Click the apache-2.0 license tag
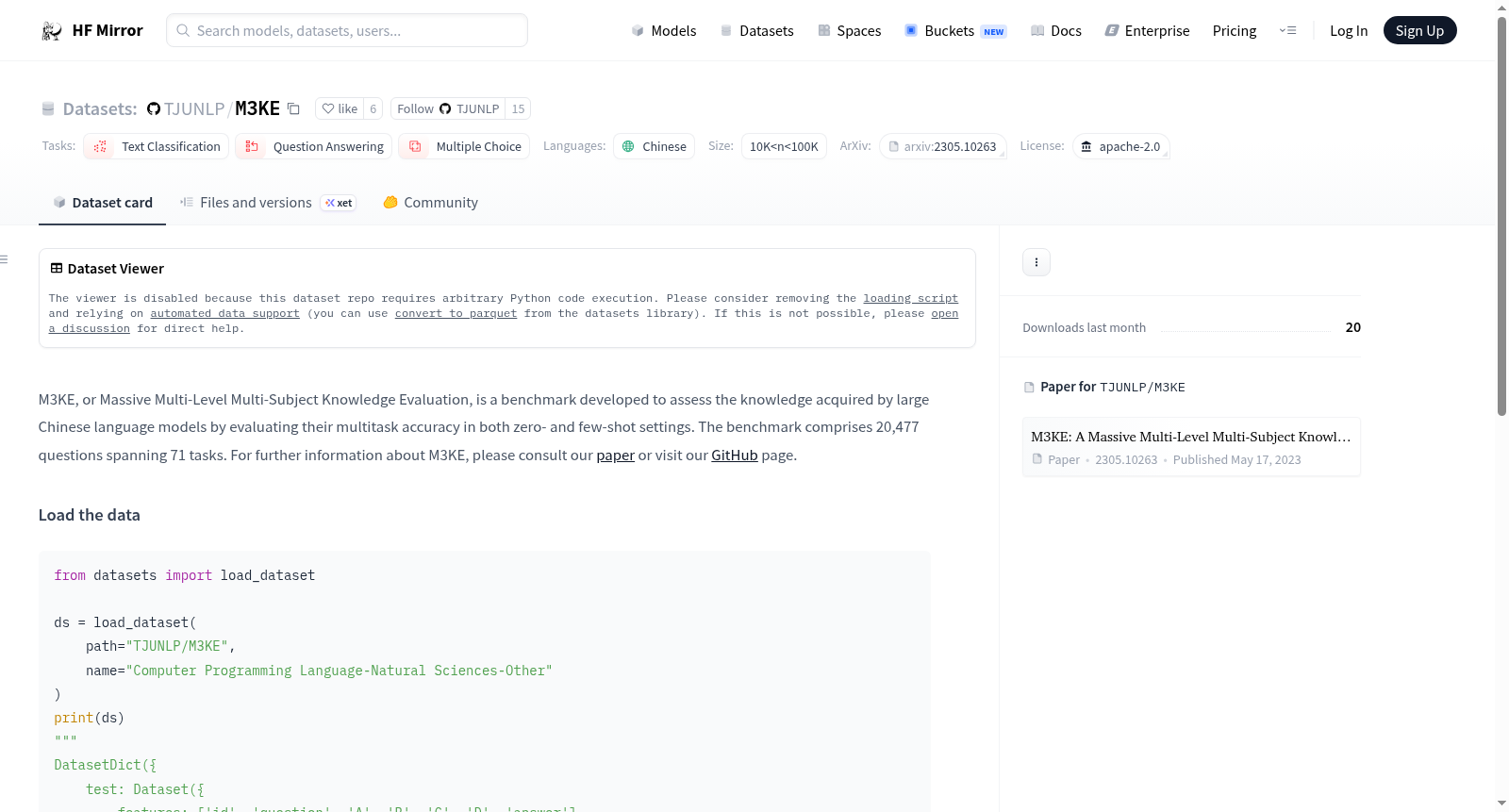 pyautogui.click(x=1120, y=147)
